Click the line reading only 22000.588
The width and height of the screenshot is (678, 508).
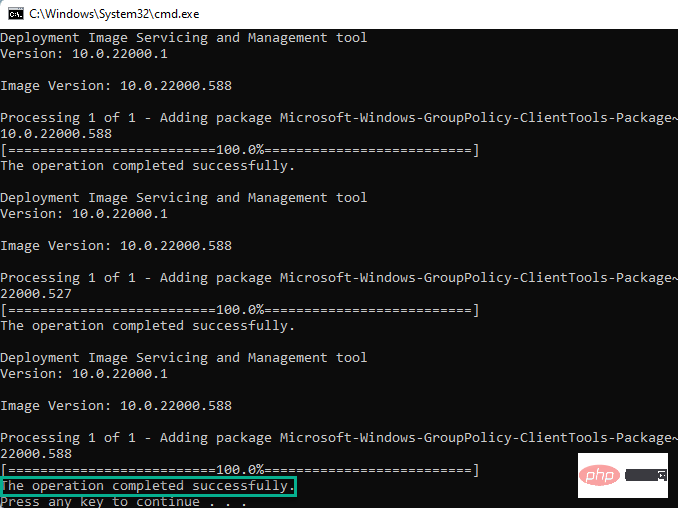(36, 454)
